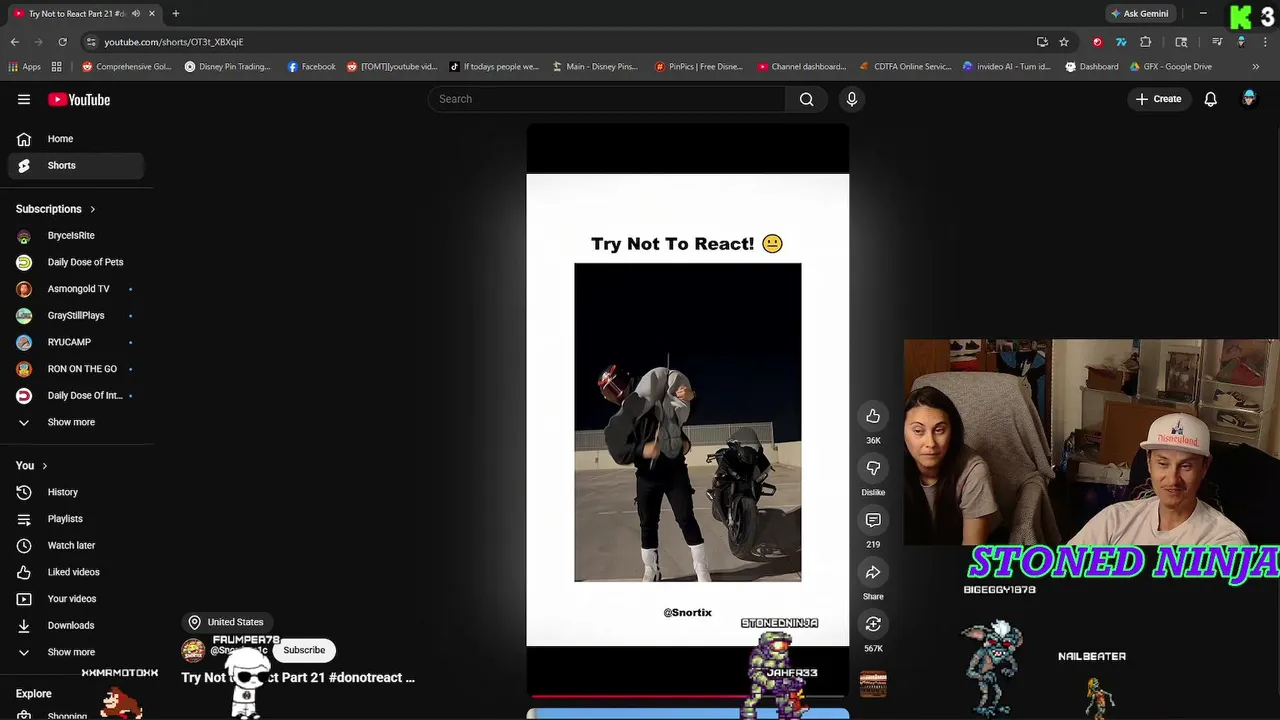1280x720 pixels.
Task: Open the Apps shortcut in bookmarks bar
Action: tap(25, 67)
